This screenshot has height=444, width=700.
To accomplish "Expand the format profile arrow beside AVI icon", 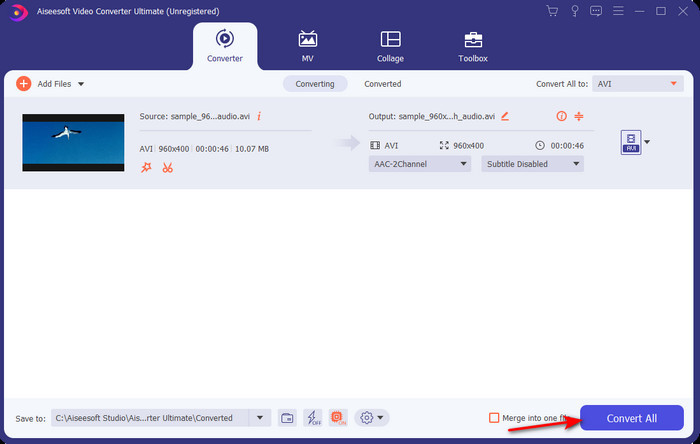I will click(x=647, y=142).
